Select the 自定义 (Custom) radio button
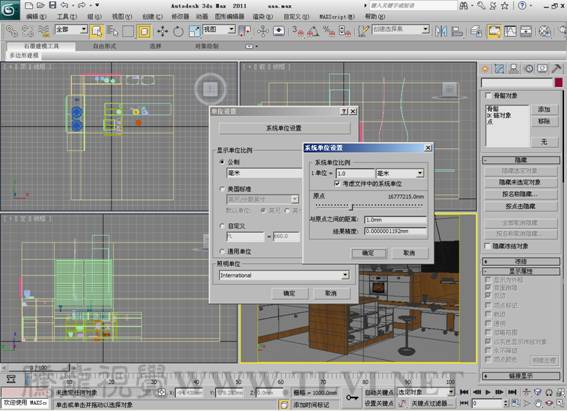Viewport: 567px width, 411px height. [x=222, y=226]
